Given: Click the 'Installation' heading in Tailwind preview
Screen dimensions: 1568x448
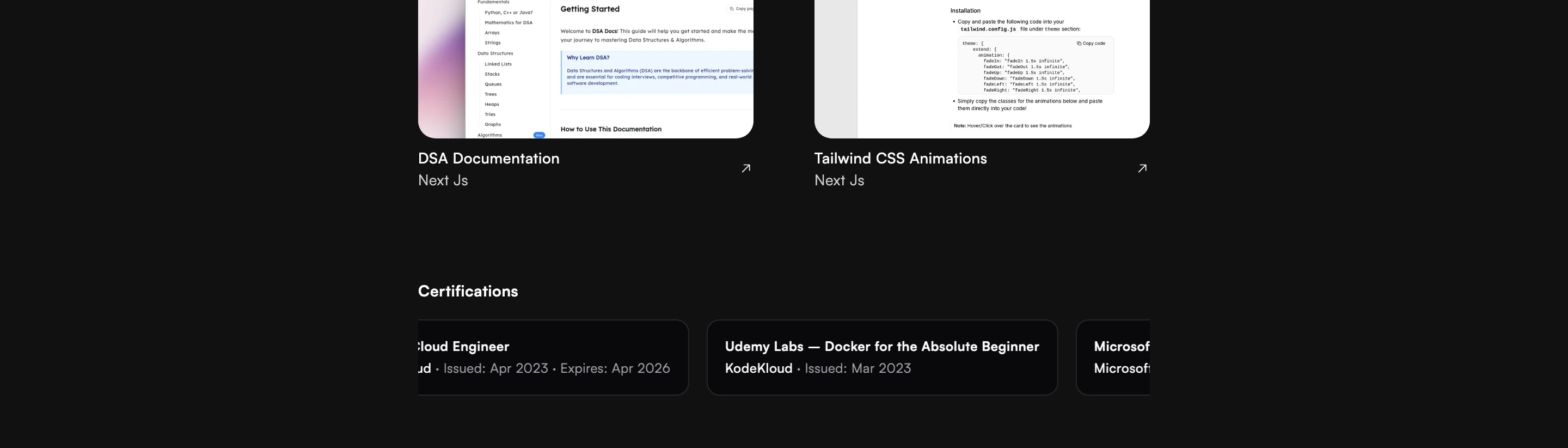Looking at the screenshot, I should coord(965,11).
